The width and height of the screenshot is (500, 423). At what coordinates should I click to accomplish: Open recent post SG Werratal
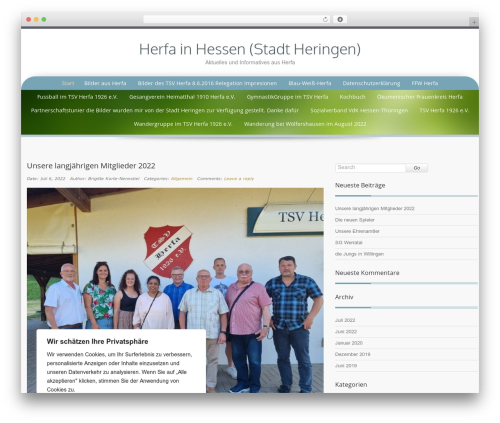349,243
